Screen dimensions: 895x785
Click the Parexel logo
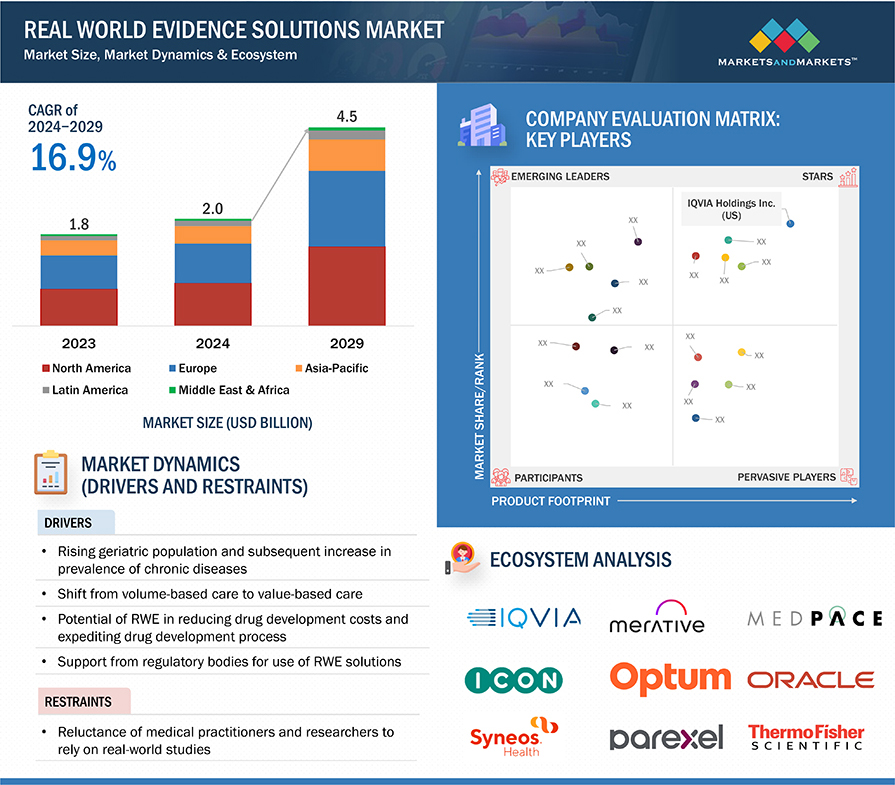tap(666, 738)
